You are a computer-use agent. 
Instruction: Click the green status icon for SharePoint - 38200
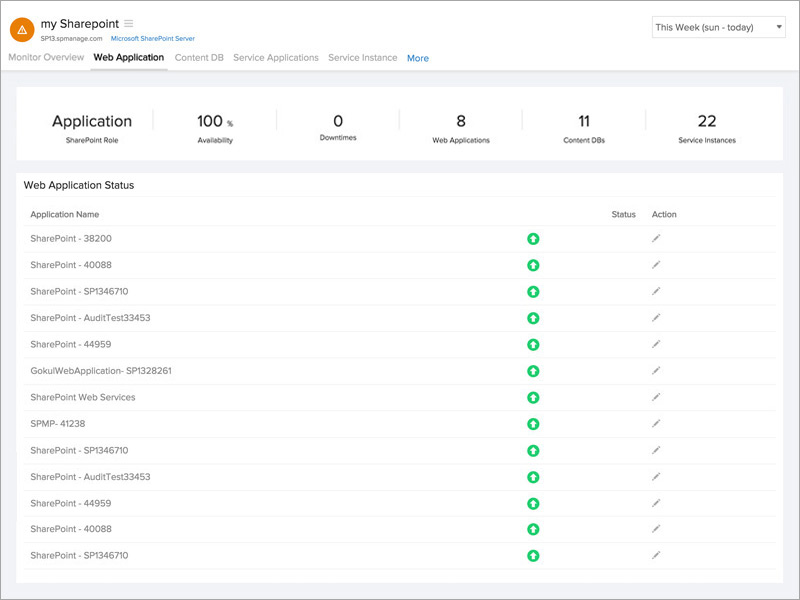coord(535,239)
